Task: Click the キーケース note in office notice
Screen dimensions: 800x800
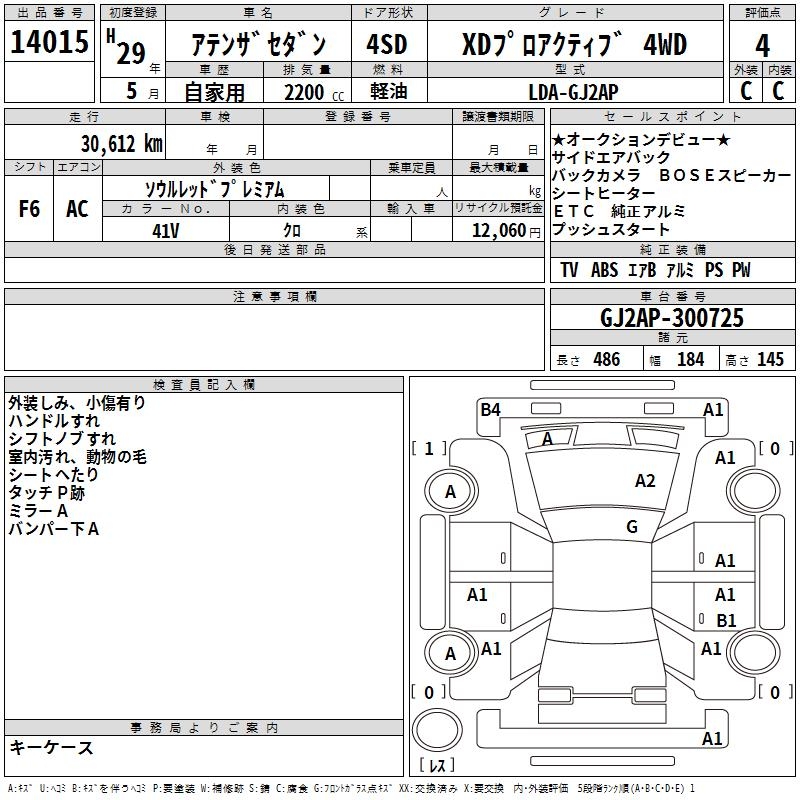Action: point(51,748)
